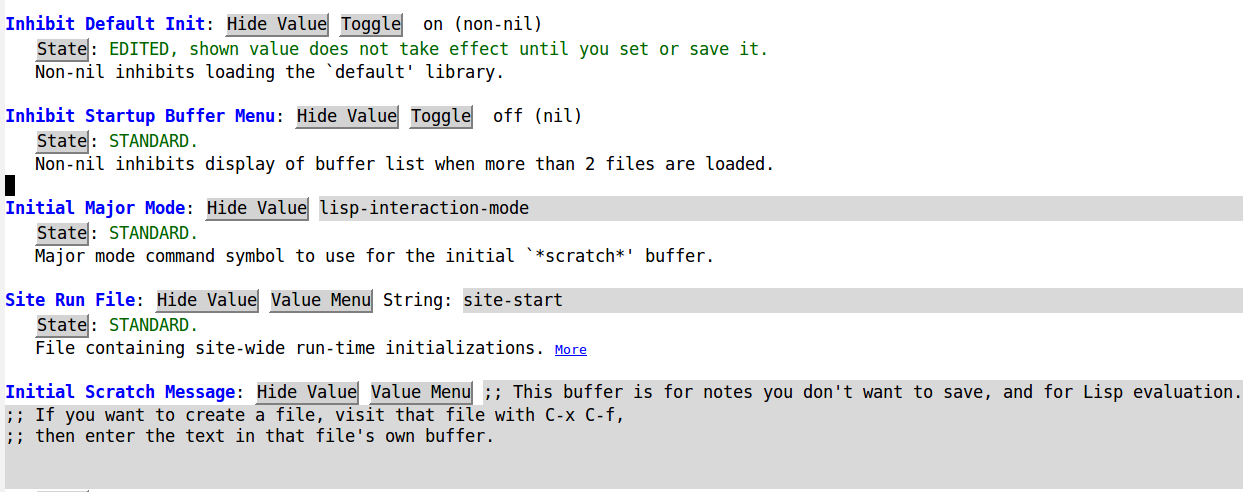The height and width of the screenshot is (492, 1243).
Task: Select the Initial Scratch Message option name
Action: [x=120, y=392]
